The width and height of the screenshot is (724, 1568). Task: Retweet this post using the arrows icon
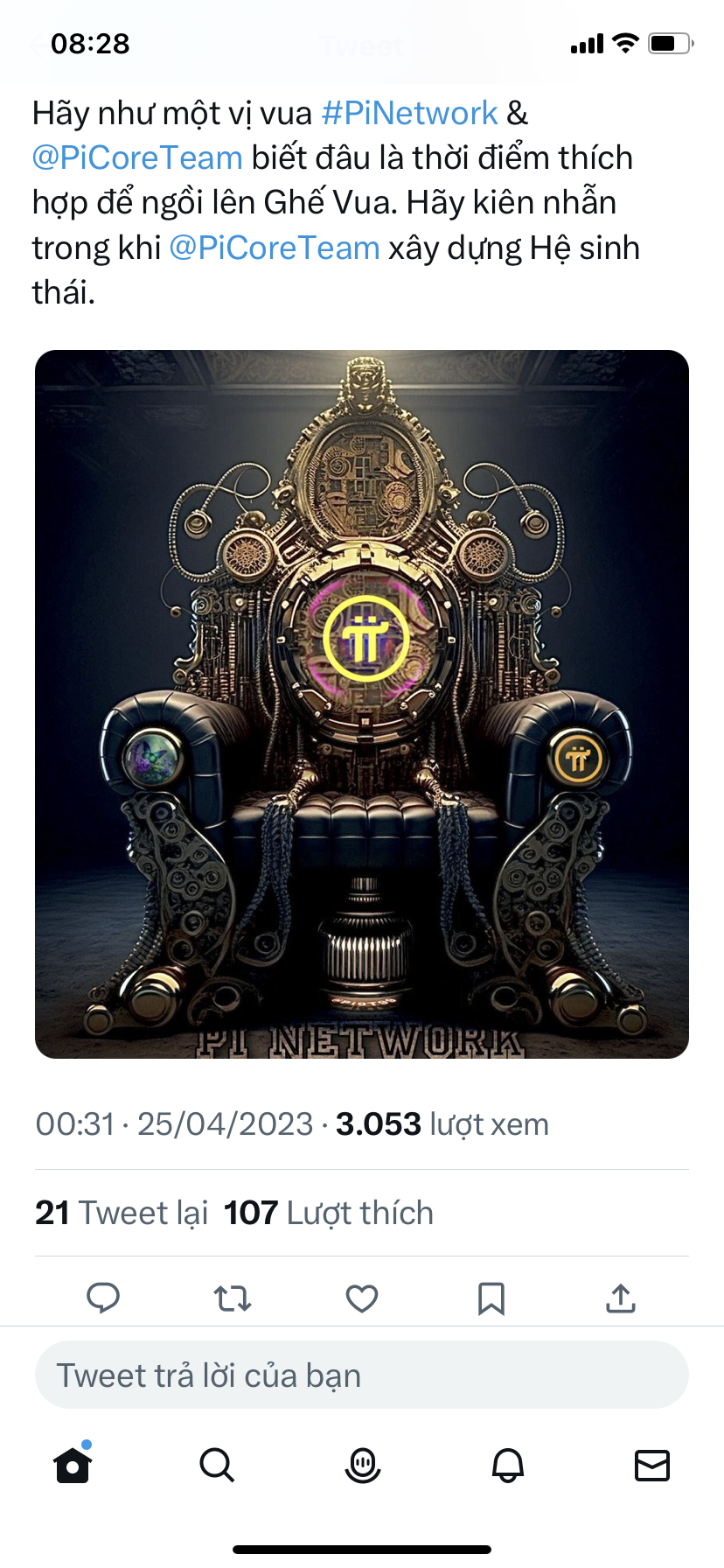[x=233, y=1298]
